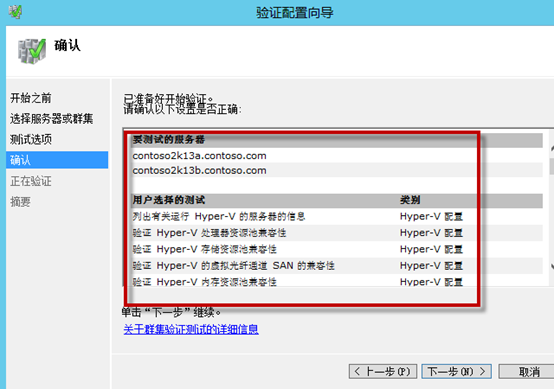Select the 测试选项 step
This screenshot has width=554, height=389.
31,140
